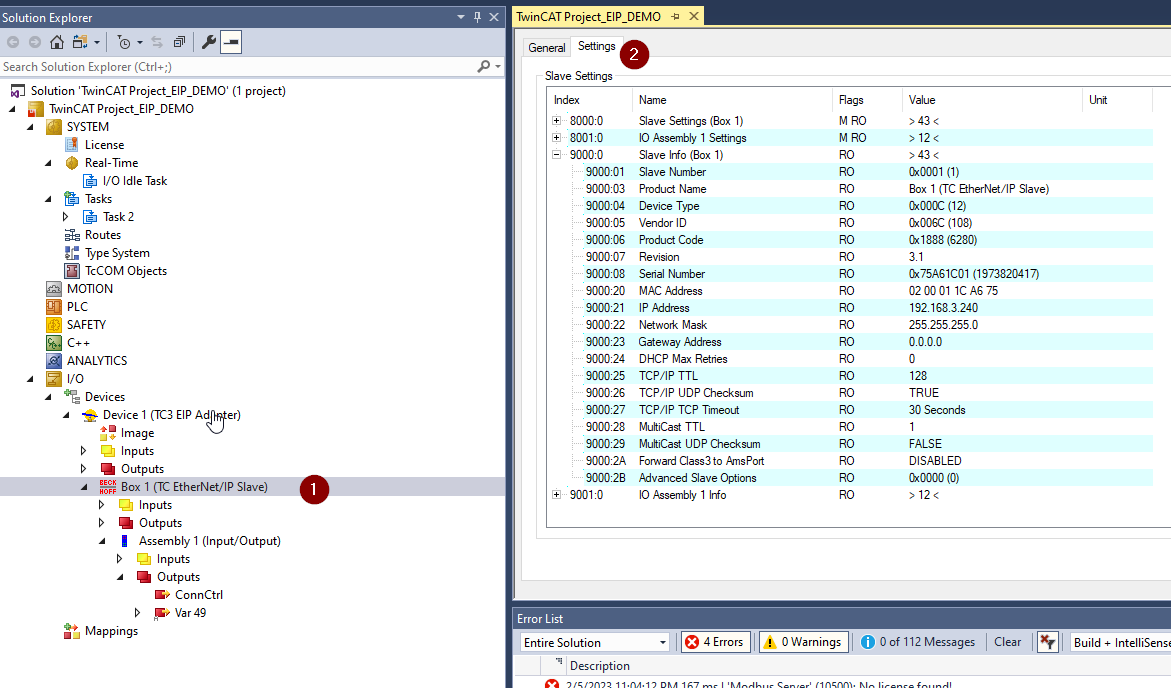Screen dimensions: 1171x688
Task: Pin the Solution Explorer panel
Action: (x=477, y=16)
